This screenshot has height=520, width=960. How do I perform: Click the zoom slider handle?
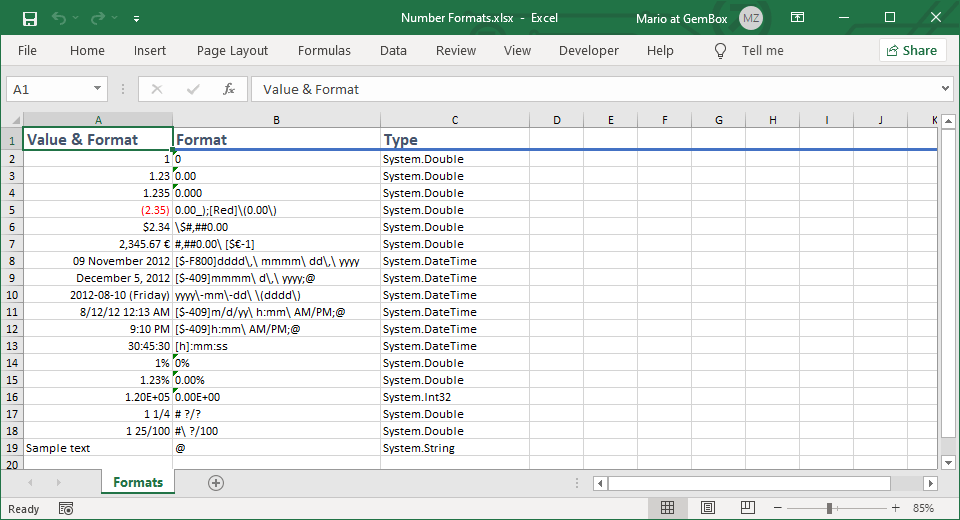[x=829, y=508]
